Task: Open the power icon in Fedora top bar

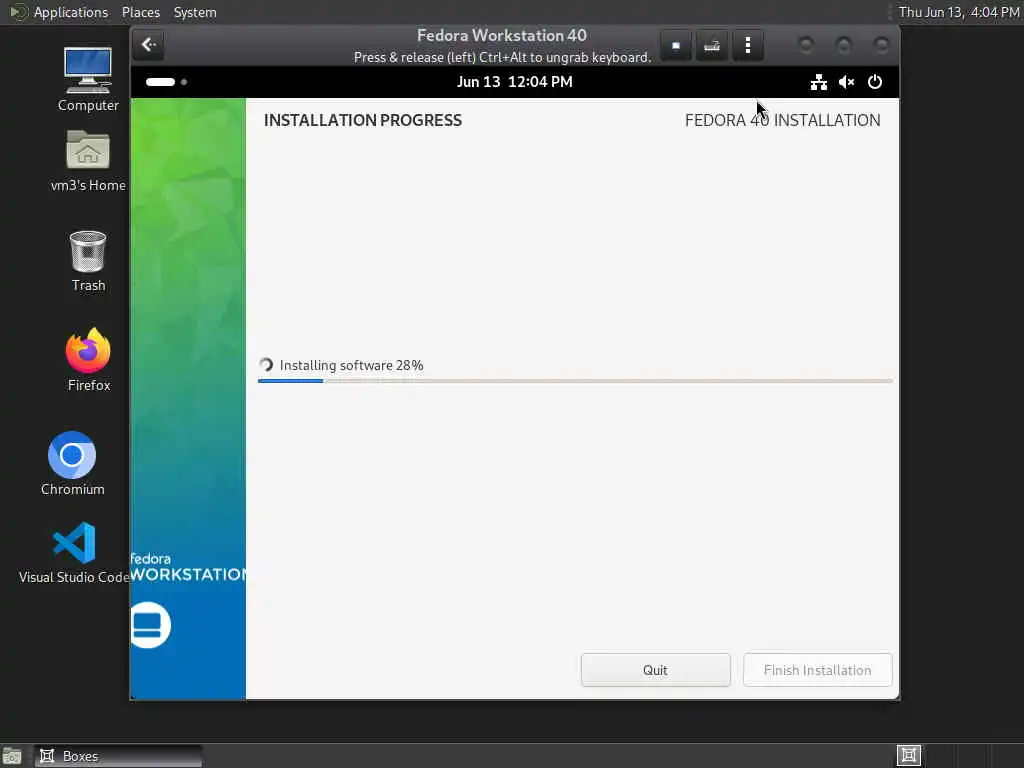Action: (x=874, y=82)
